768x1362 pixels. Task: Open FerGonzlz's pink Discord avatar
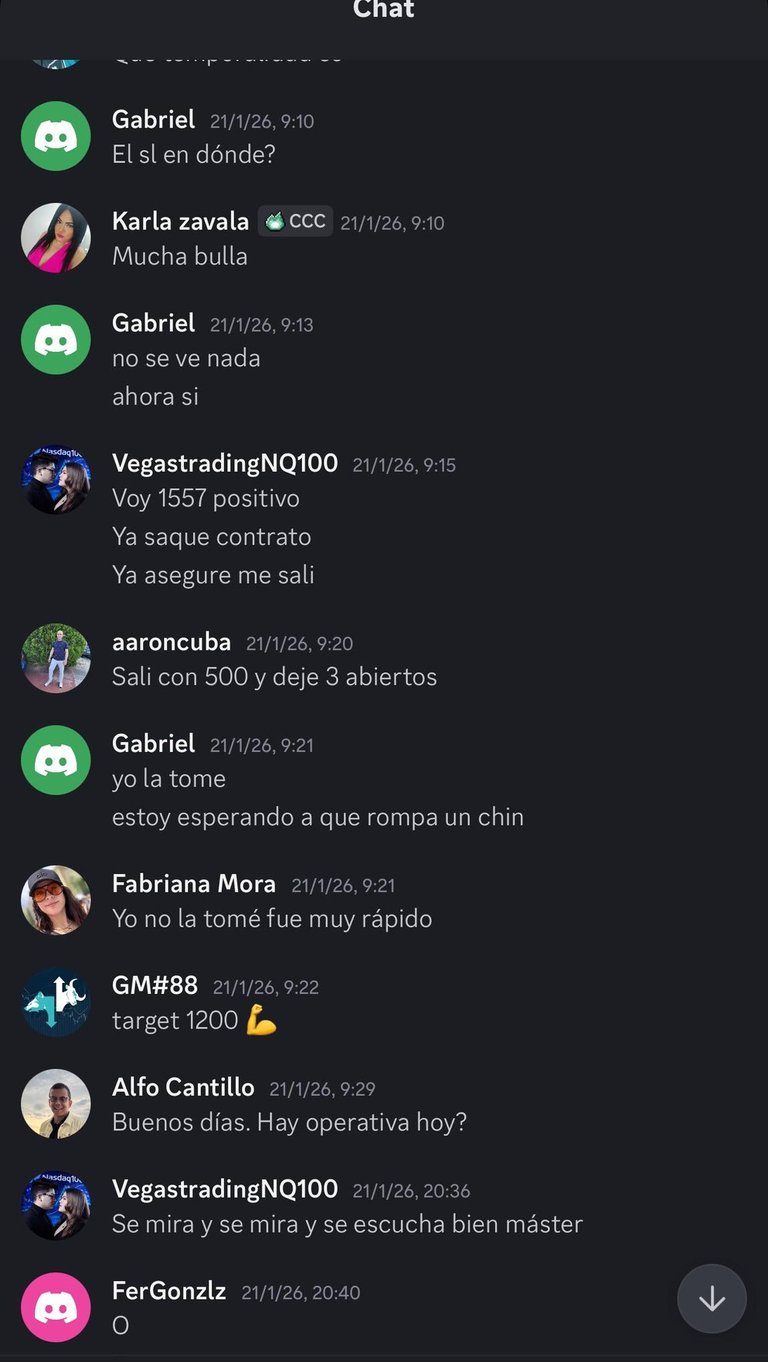(x=56, y=1307)
